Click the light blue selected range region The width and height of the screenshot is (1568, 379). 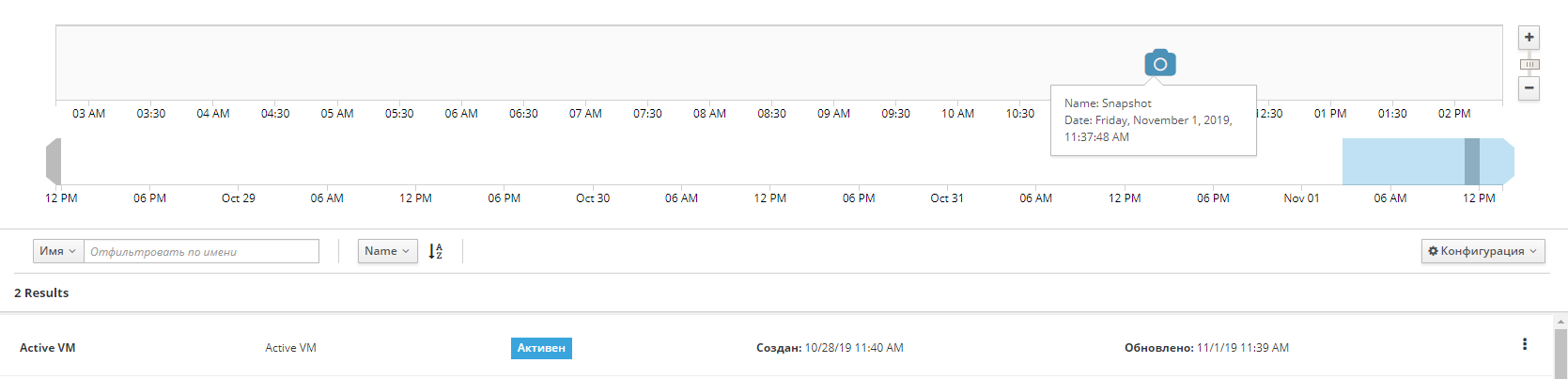(x=1400, y=161)
